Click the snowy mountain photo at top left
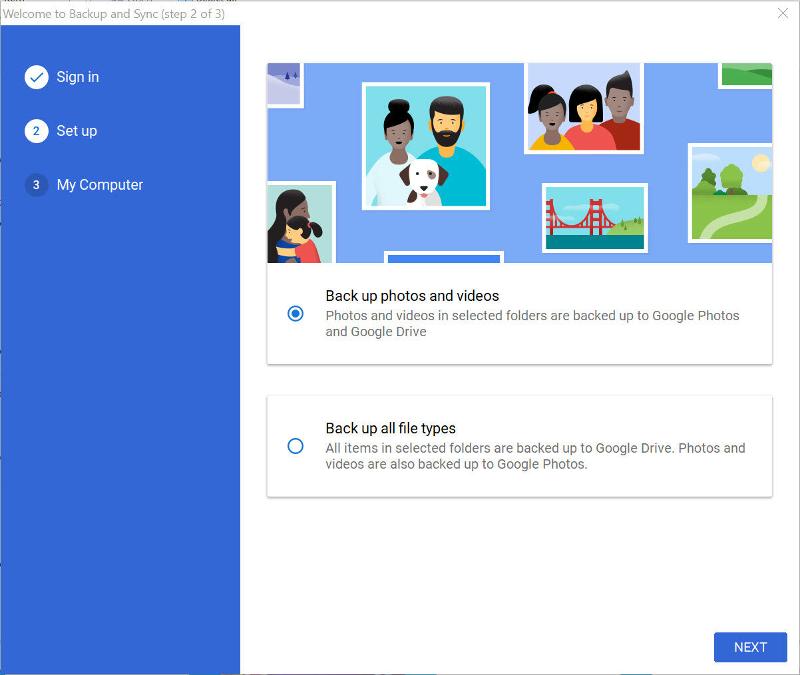This screenshot has height=675, width=800. 284,82
